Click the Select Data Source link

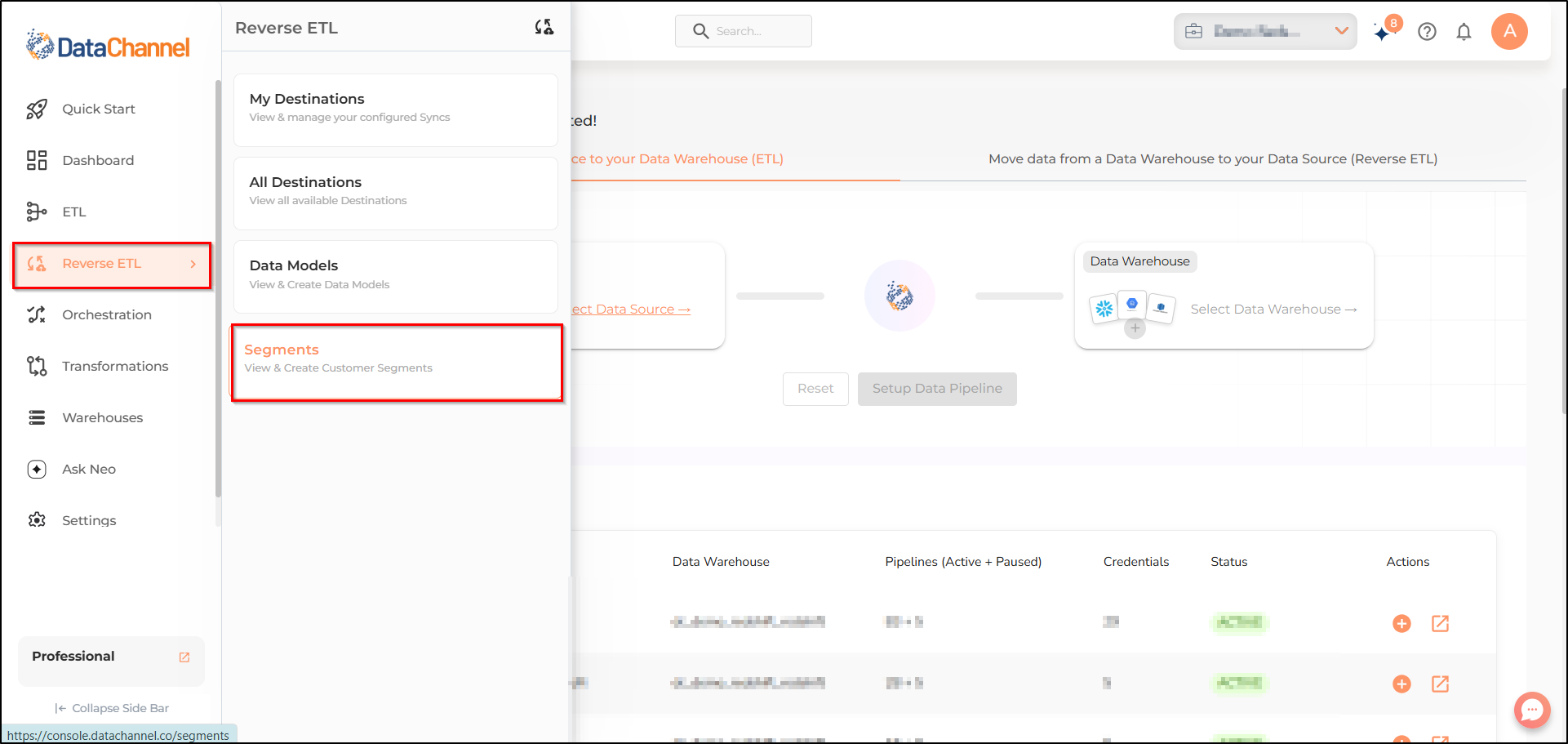coord(631,310)
